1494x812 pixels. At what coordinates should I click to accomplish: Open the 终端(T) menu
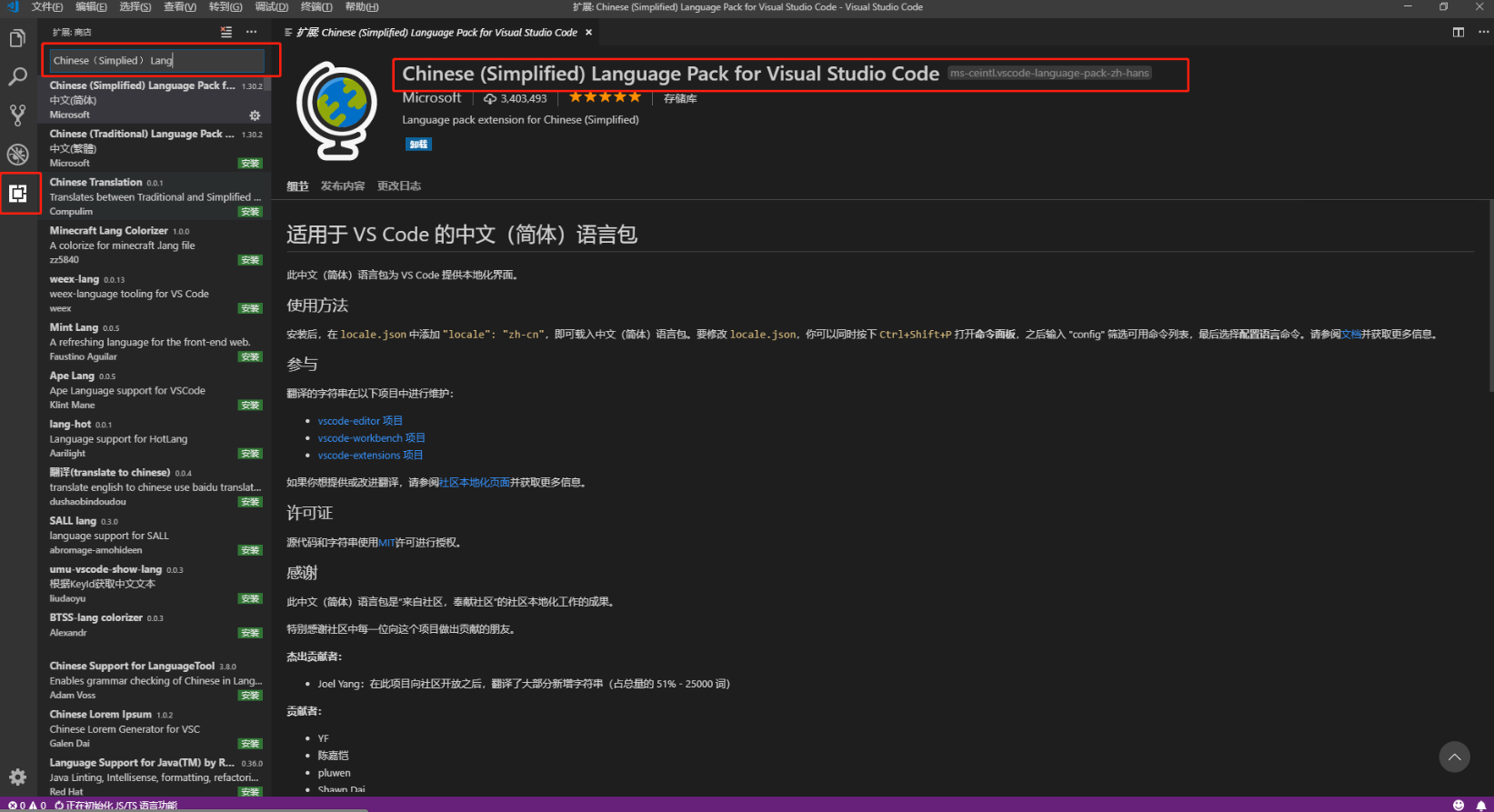click(x=316, y=6)
